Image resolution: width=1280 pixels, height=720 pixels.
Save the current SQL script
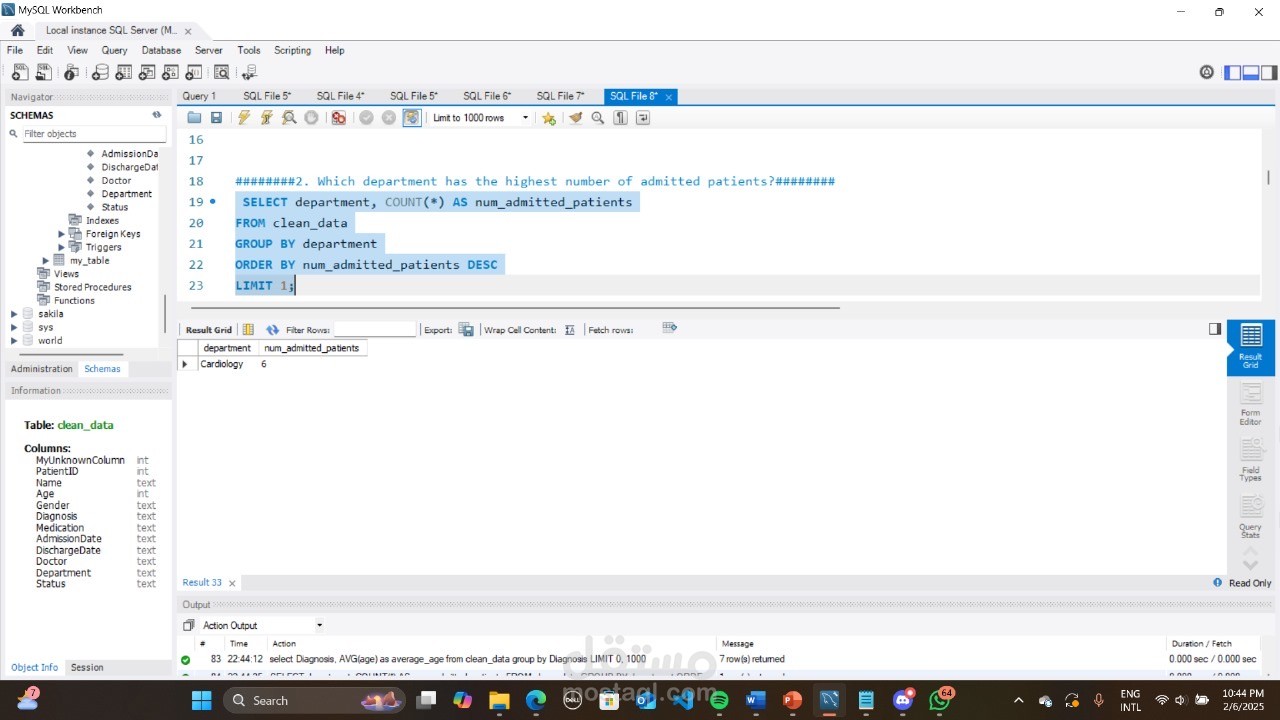pos(216,118)
